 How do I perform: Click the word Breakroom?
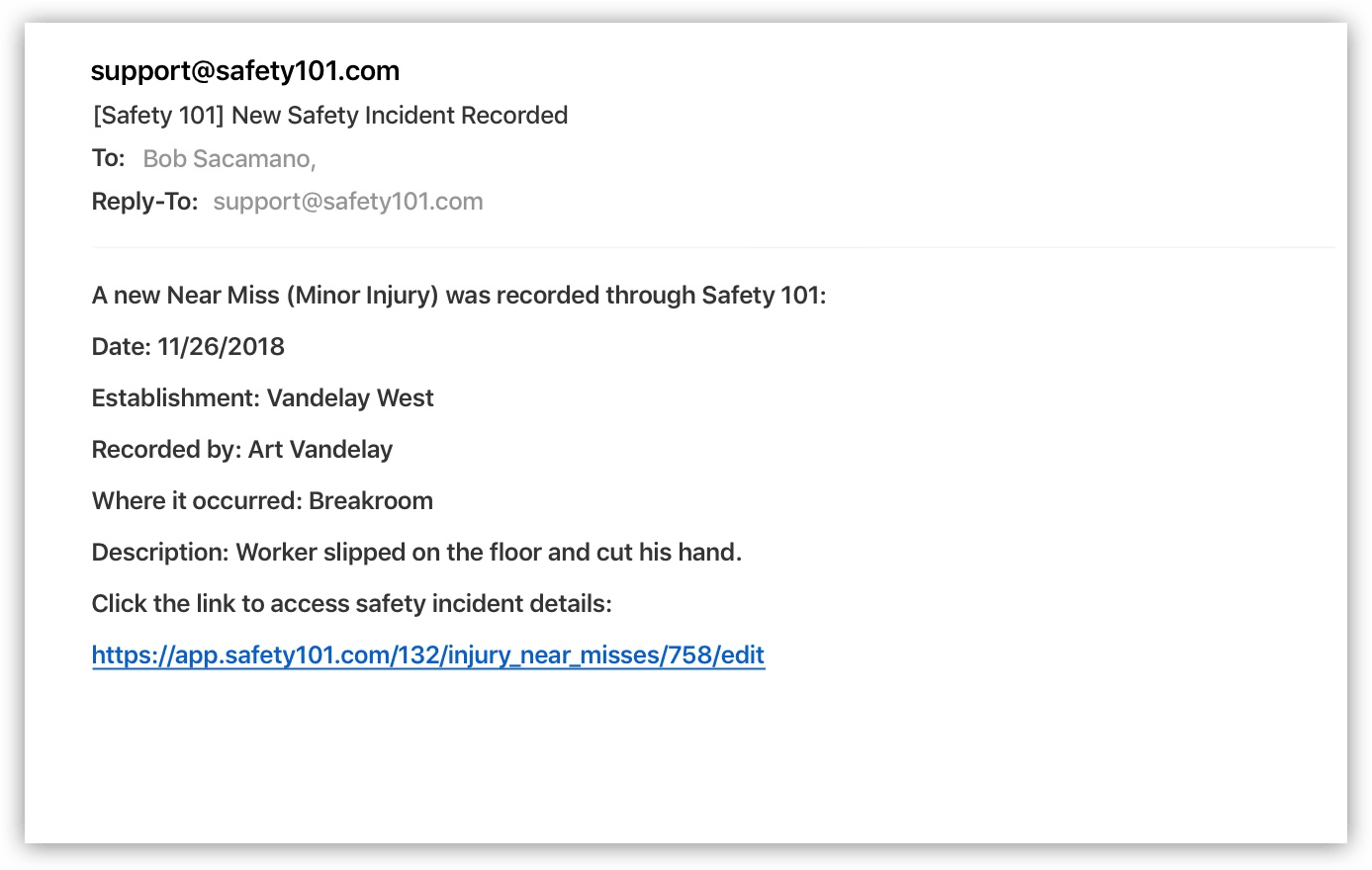coord(371,501)
